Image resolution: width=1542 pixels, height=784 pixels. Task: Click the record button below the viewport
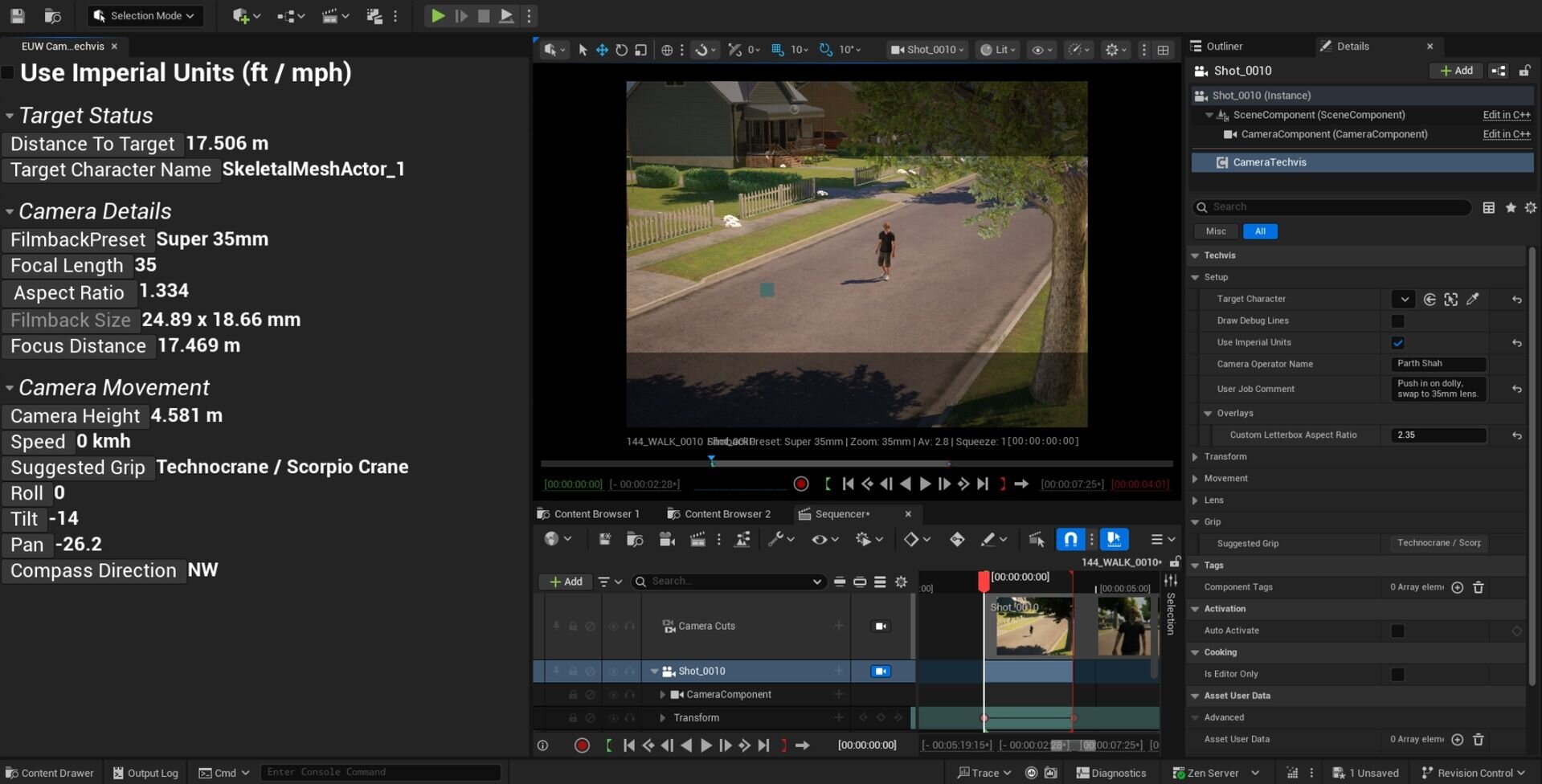click(x=800, y=484)
